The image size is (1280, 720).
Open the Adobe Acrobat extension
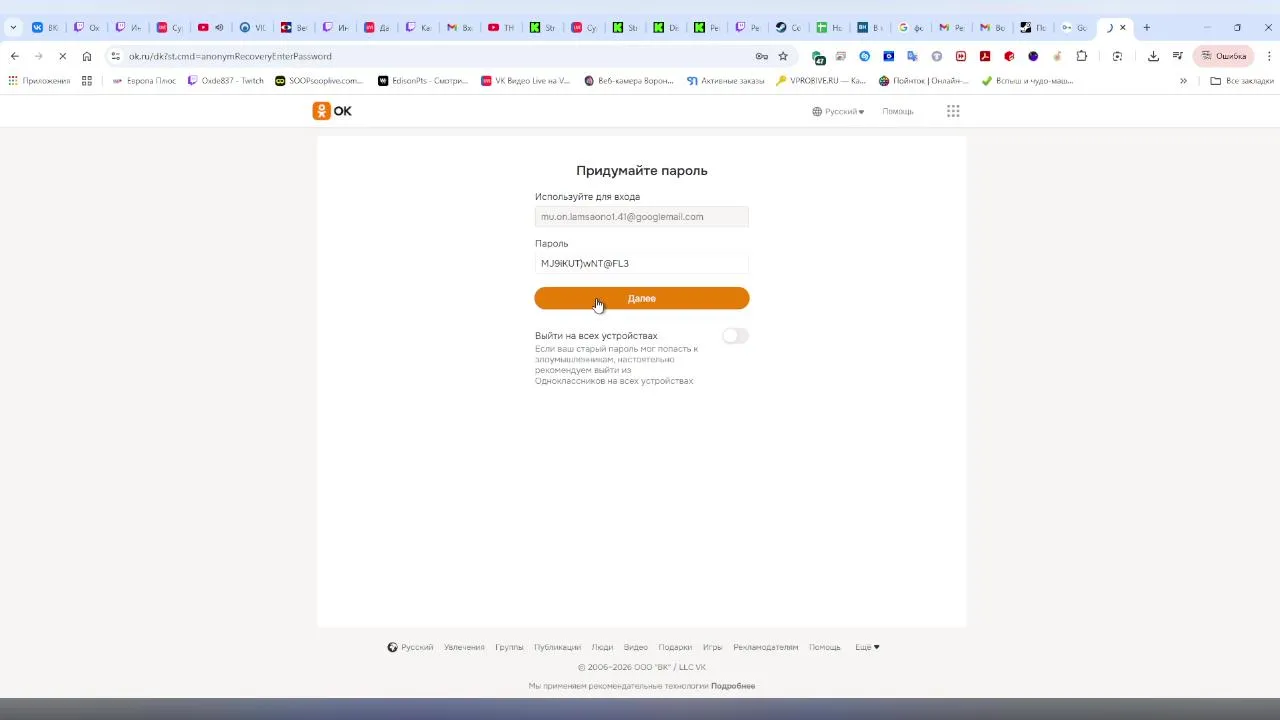(x=985, y=56)
